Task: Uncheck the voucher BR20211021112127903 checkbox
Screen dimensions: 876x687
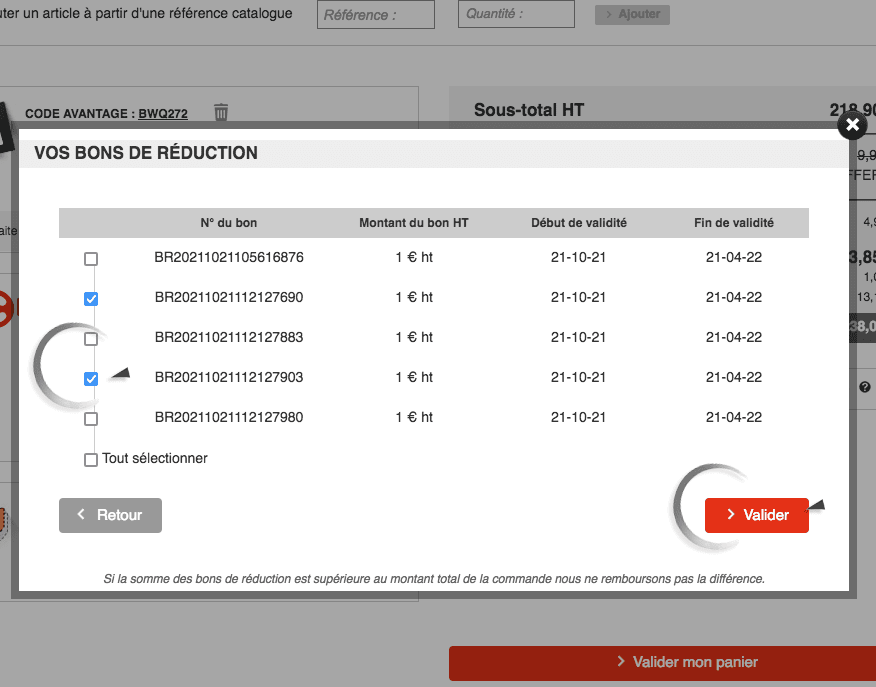Action: coord(91,379)
